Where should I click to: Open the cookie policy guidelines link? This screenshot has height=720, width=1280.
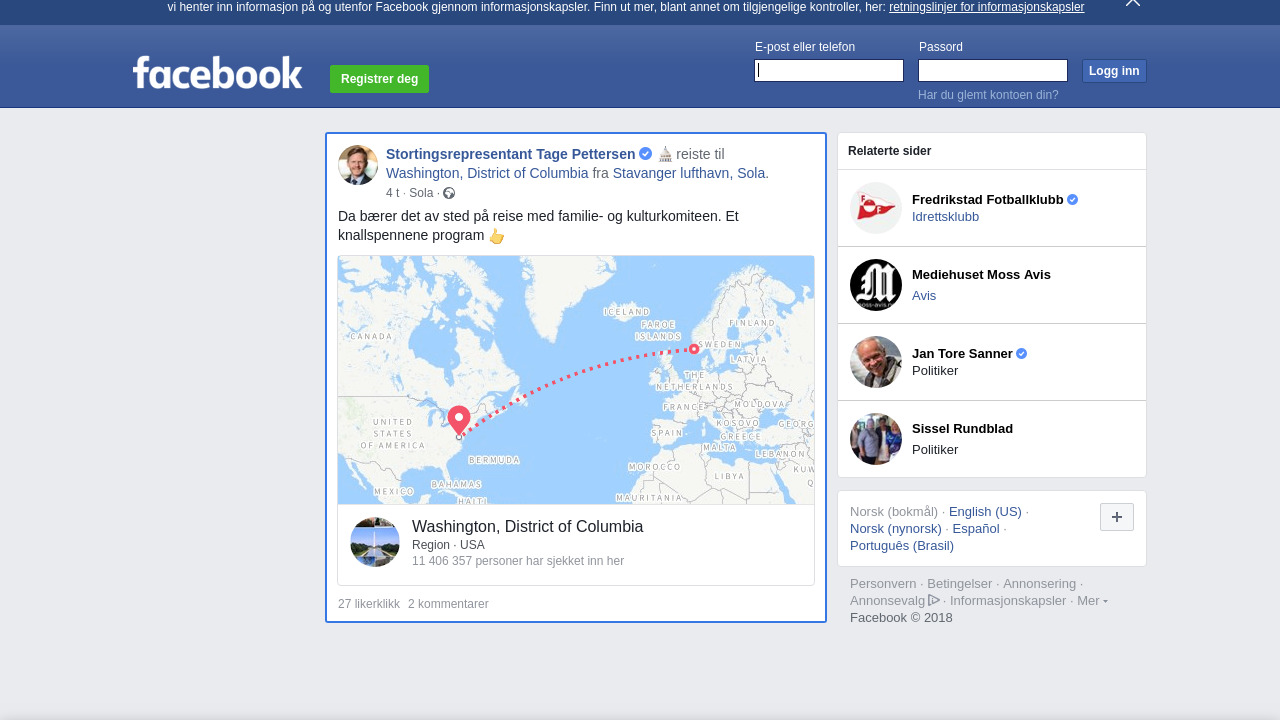(x=986, y=7)
